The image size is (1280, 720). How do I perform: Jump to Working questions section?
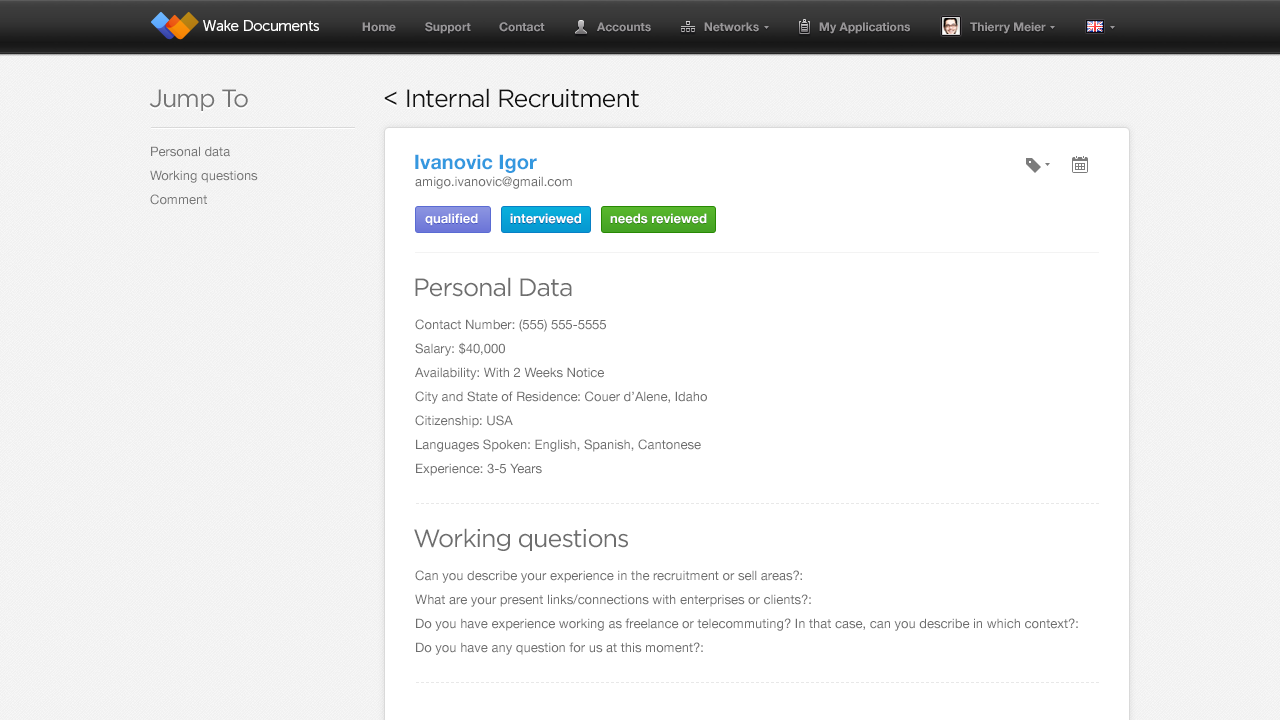pyautogui.click(x=204, y=176)
